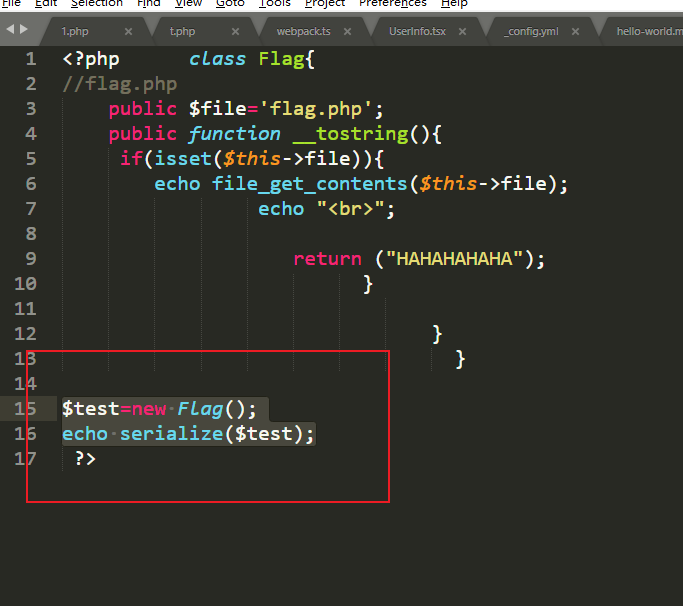Open the File menu
Viewport: 683px width, 606px height.
pyautogui.click(x=11, y=3)
